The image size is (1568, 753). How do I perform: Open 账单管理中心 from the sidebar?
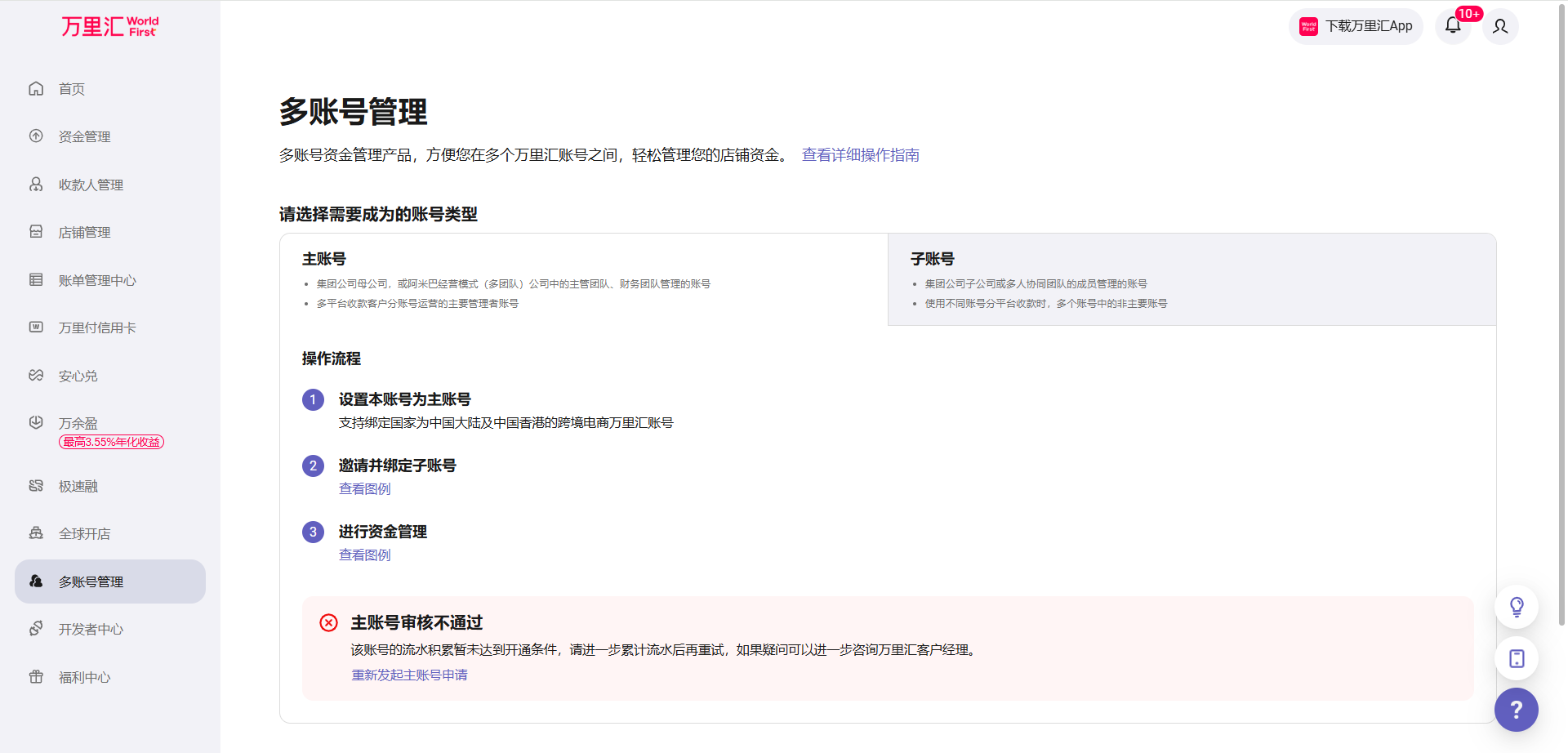97,280
